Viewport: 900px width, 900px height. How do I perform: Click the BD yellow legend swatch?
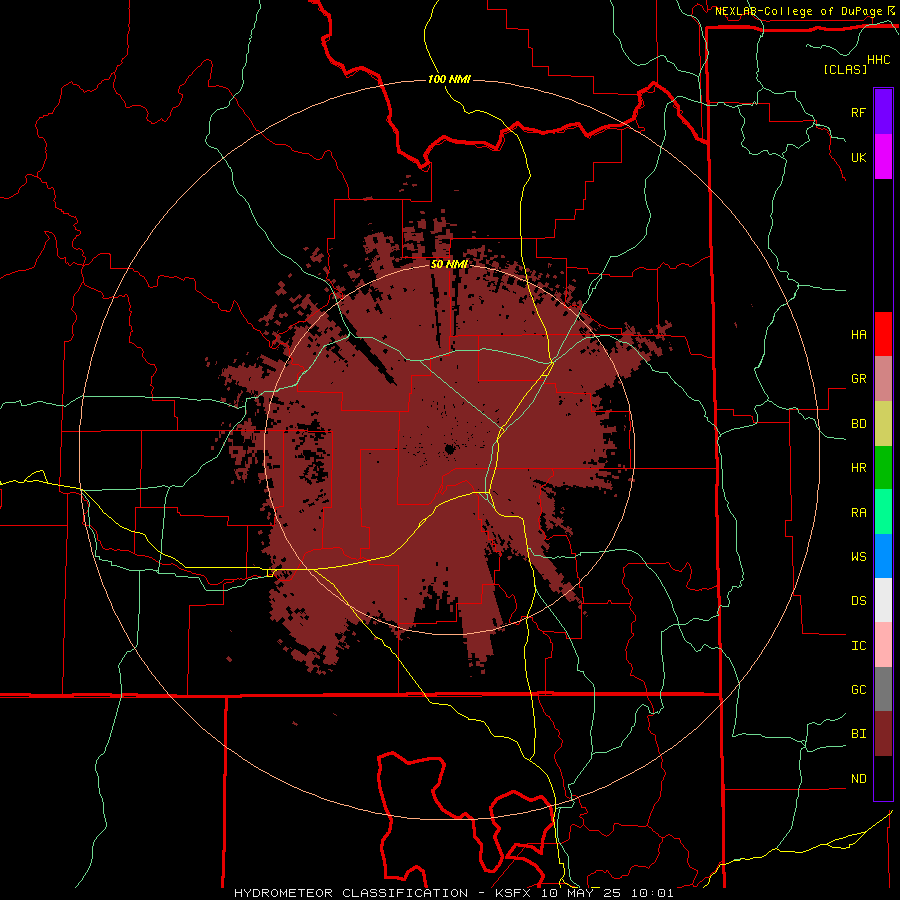tap(883, 424)
